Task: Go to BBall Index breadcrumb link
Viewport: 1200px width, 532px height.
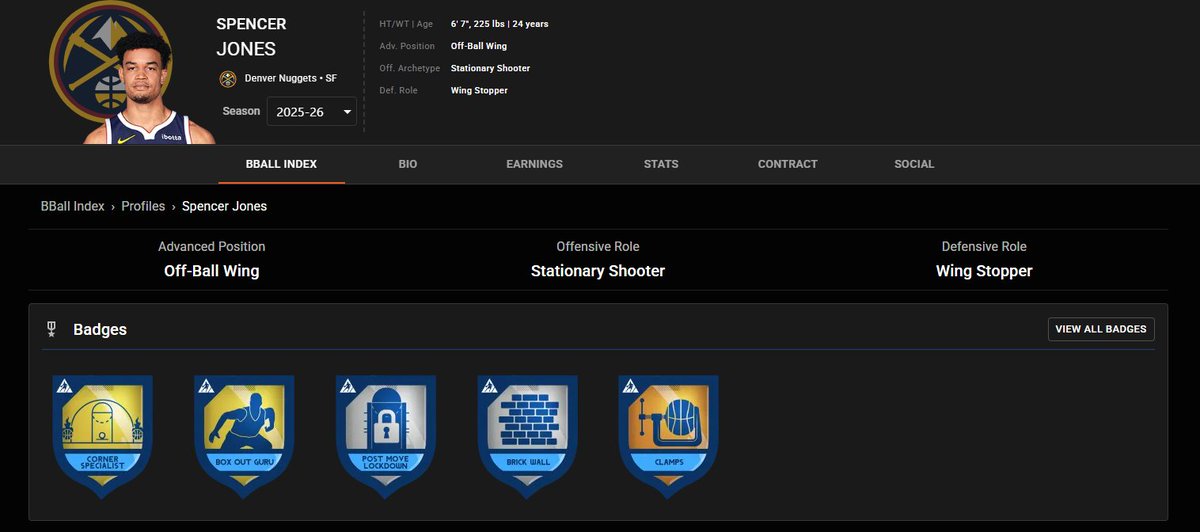Action: [73, 206]
